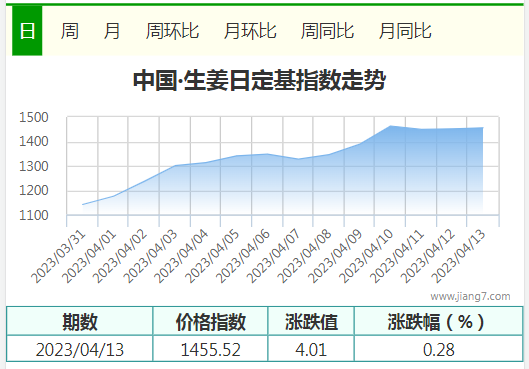Click the 2023/04/10 peak point on chart
The width and height of the screenshot is (529, 369).
[x=390, y=126]
